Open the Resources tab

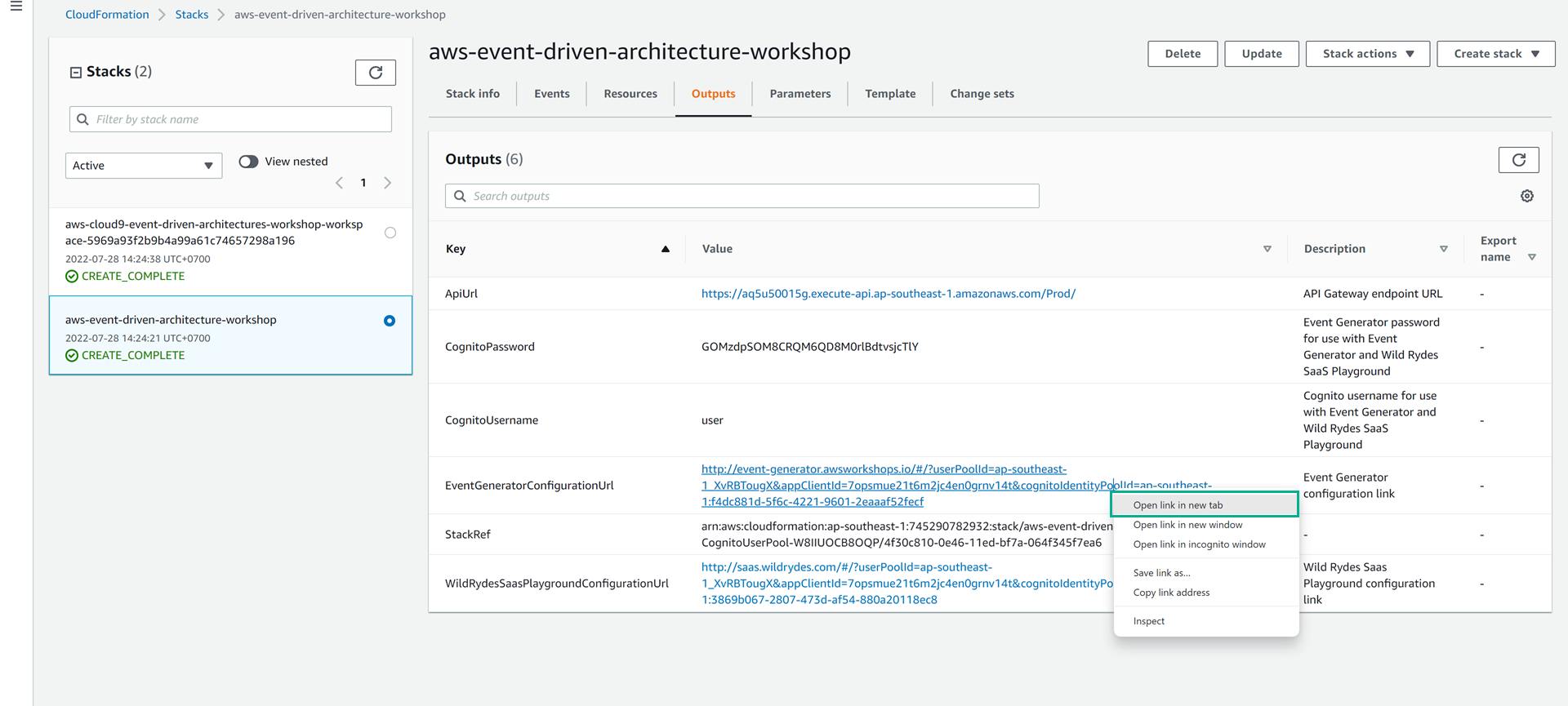tap(630, 94)
